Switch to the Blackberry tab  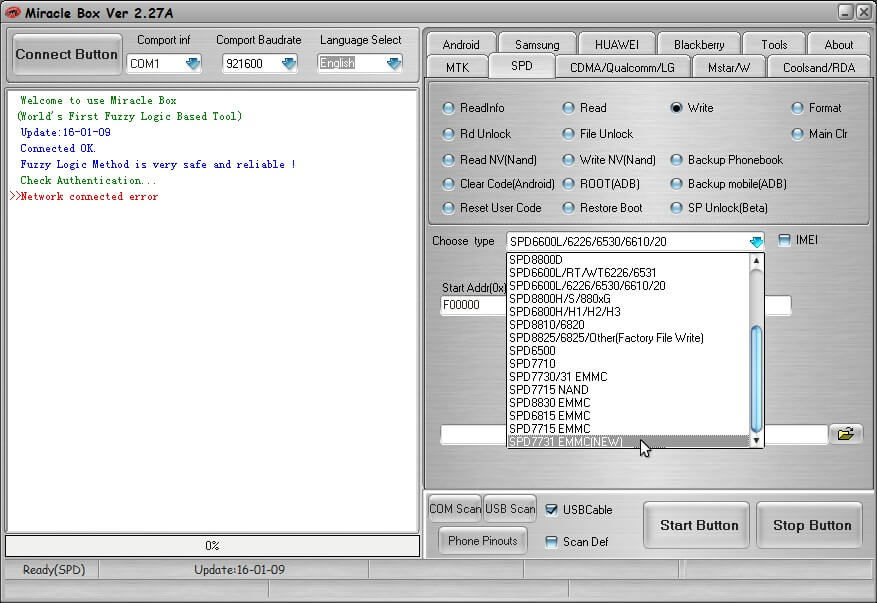tap(699, 44)
